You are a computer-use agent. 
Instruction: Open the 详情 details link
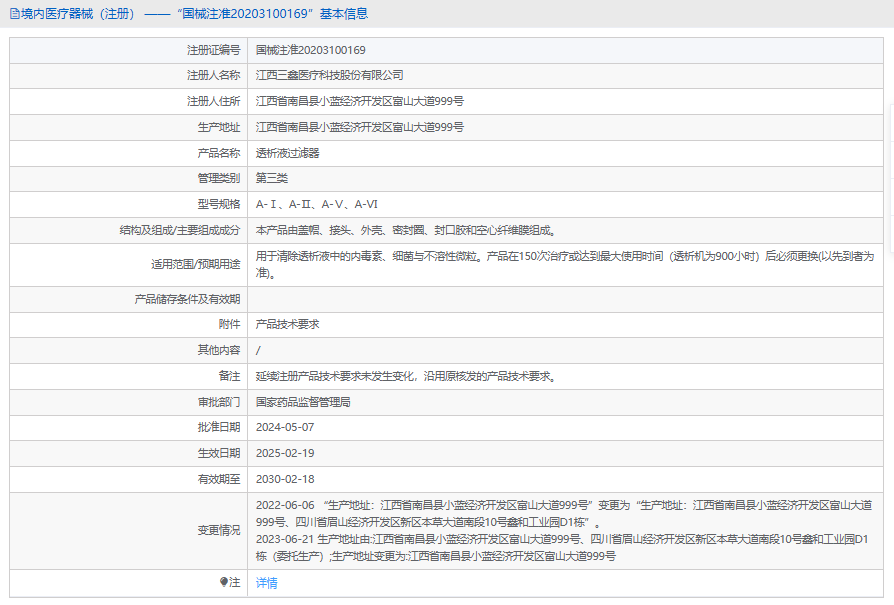(x=267, y=583)
